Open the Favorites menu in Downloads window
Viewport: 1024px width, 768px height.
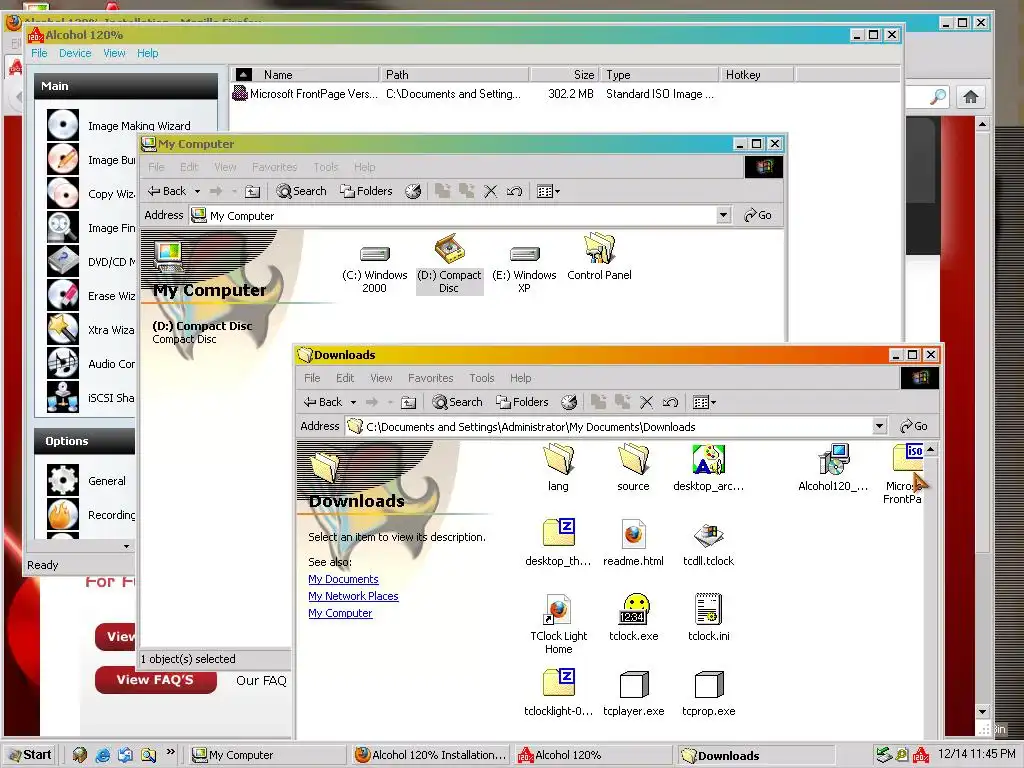point(430,378)
